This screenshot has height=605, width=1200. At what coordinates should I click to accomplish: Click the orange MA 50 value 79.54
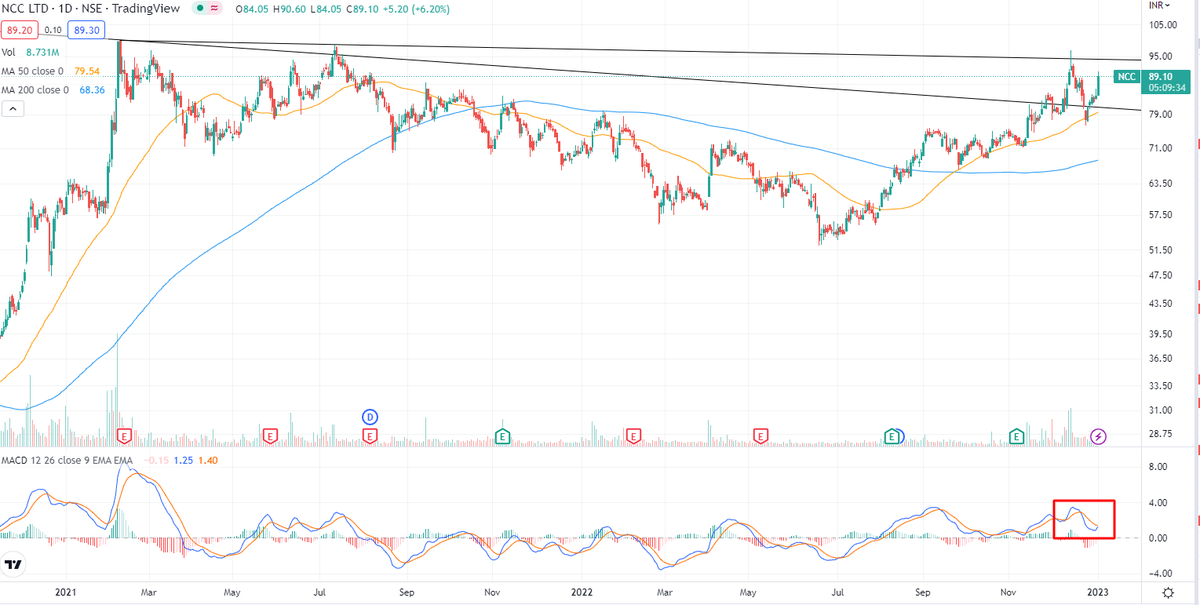coord(86,71)
